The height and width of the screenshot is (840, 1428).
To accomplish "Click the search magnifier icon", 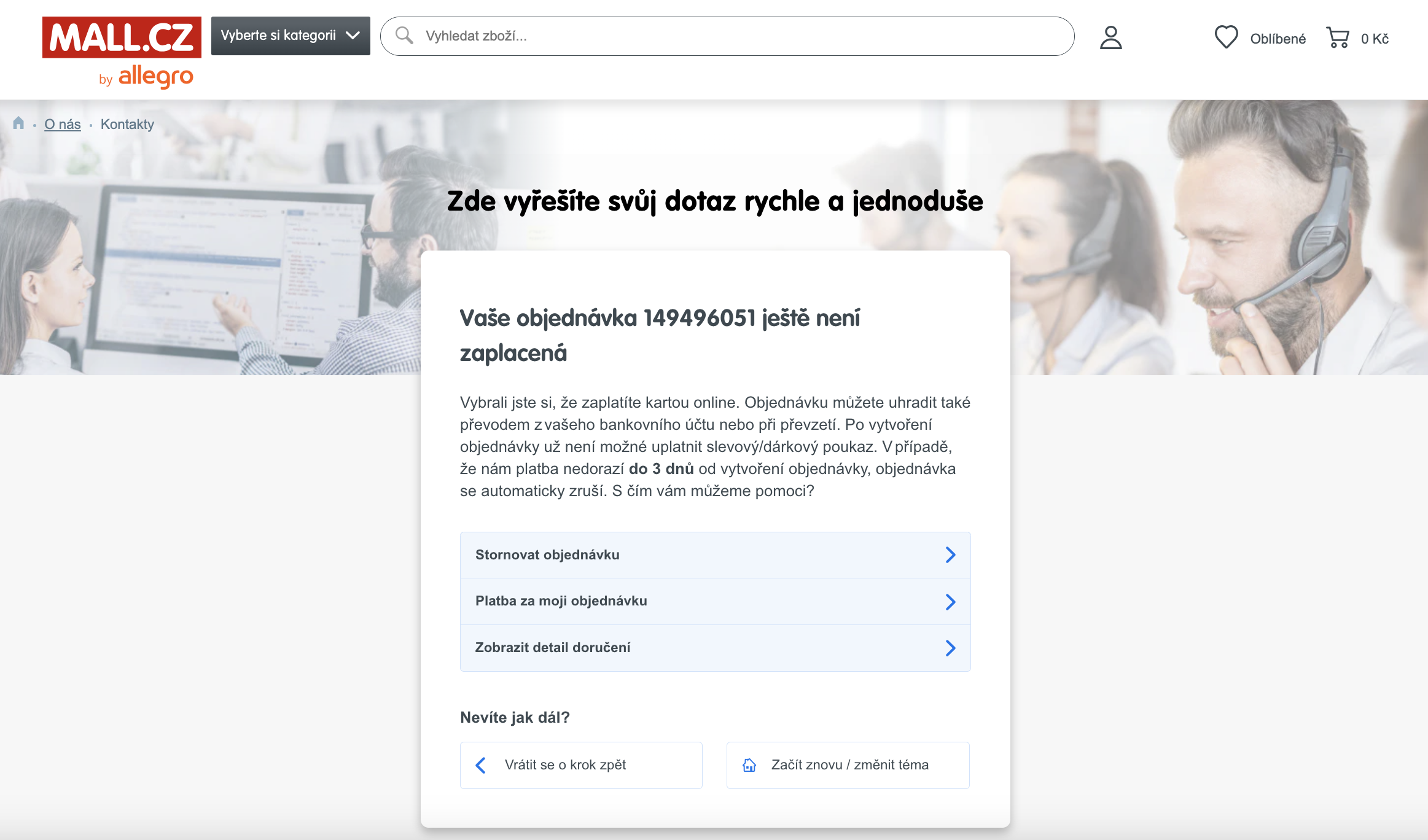I will pos(404,36).
